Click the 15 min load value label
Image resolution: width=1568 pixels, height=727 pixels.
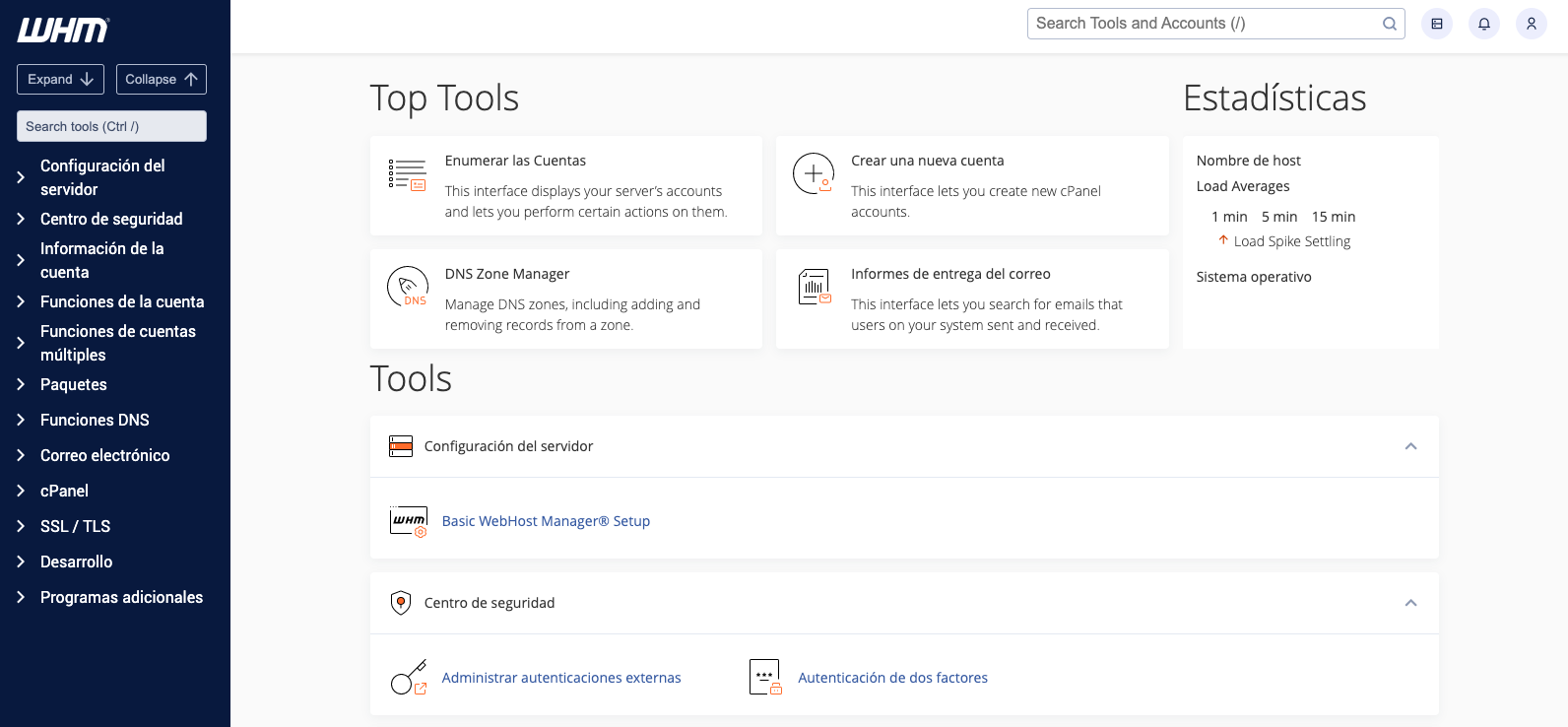pyautogui.click(x=1334, y=217)
